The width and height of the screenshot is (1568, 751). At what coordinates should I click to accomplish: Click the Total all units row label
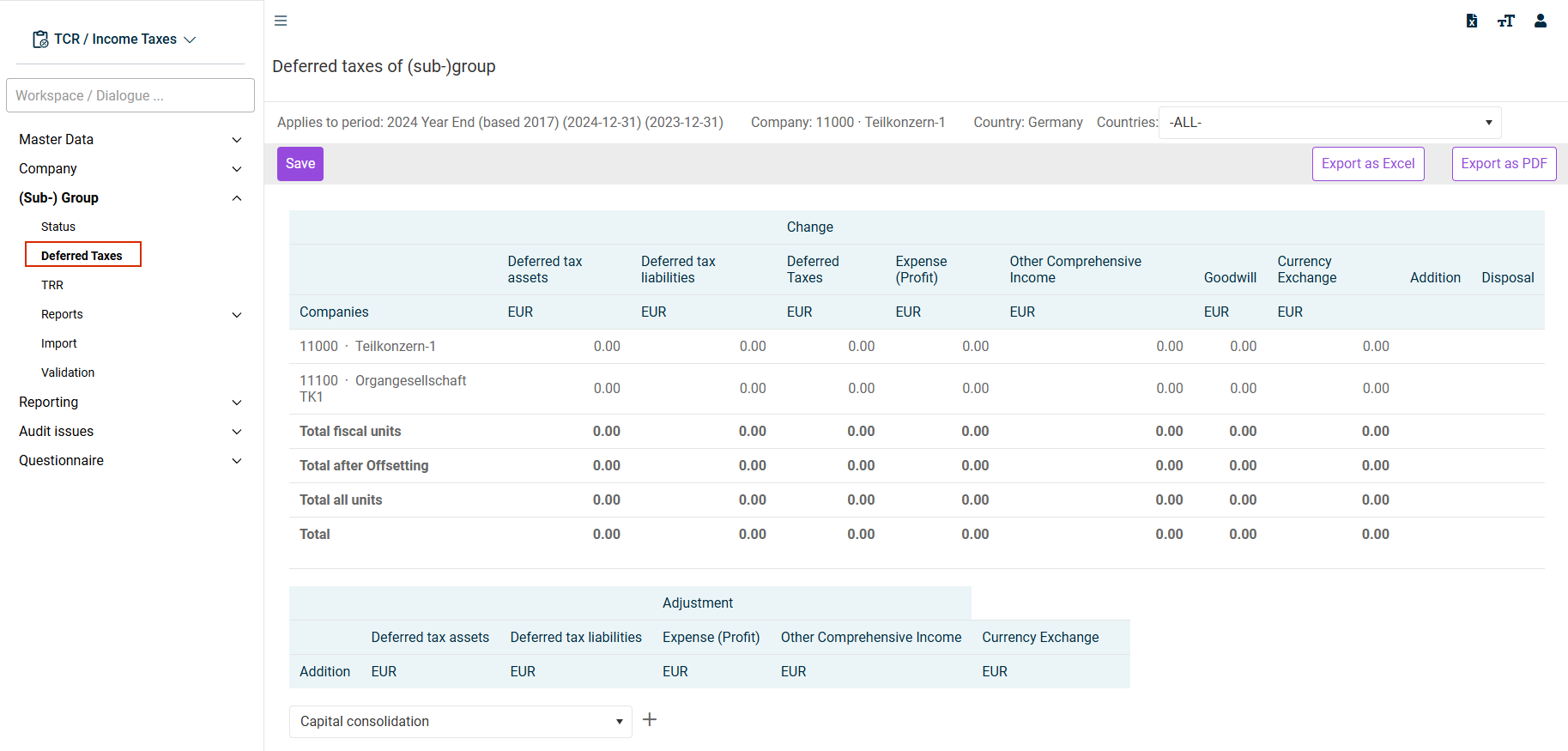(341, 500)
